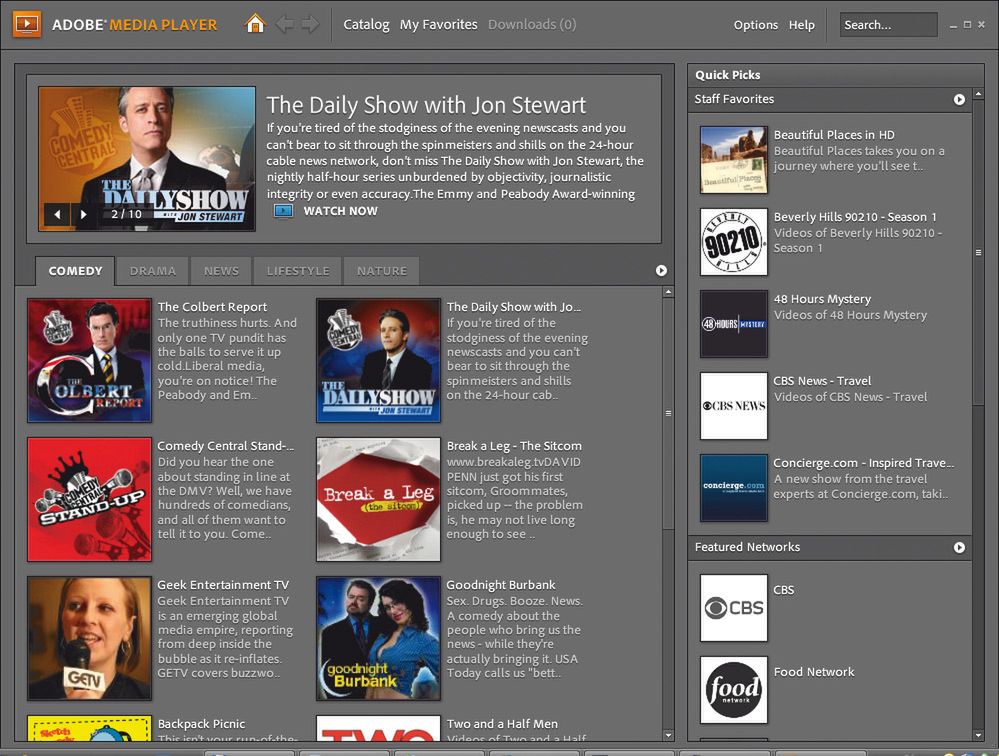Switch to the Lifestyle tab
The image size is (999, 756).
[298, 271]
